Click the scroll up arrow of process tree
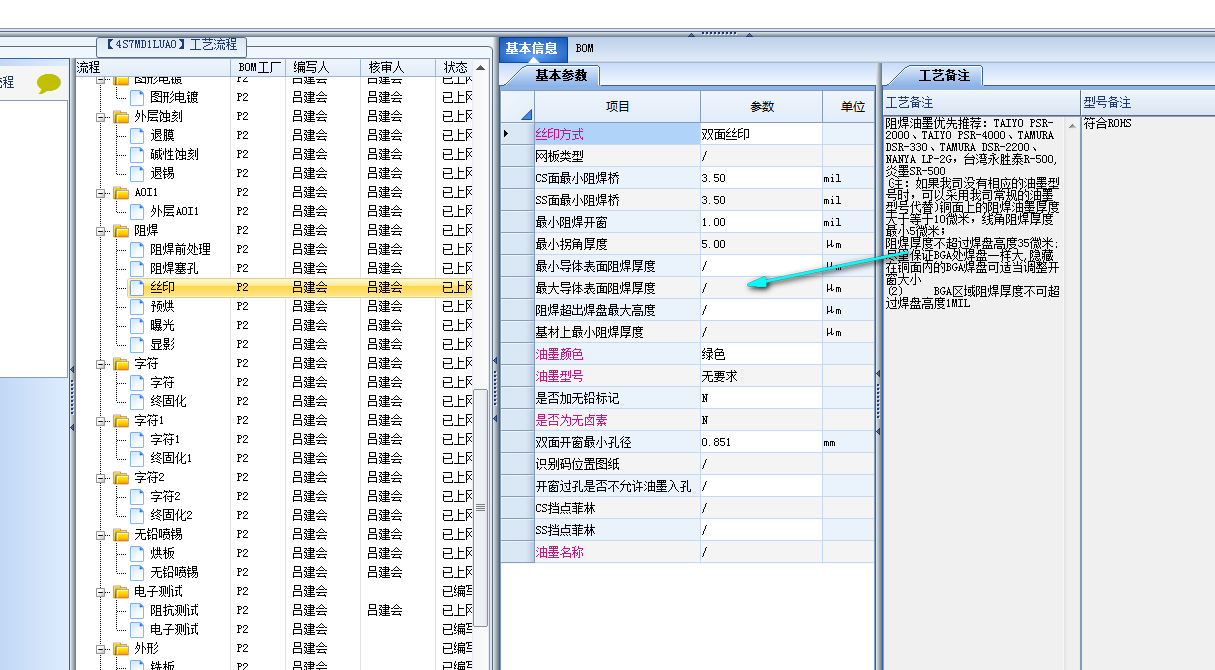This screenshot has width=1215, height=670. pyautogui.click(x=481, y=67)
